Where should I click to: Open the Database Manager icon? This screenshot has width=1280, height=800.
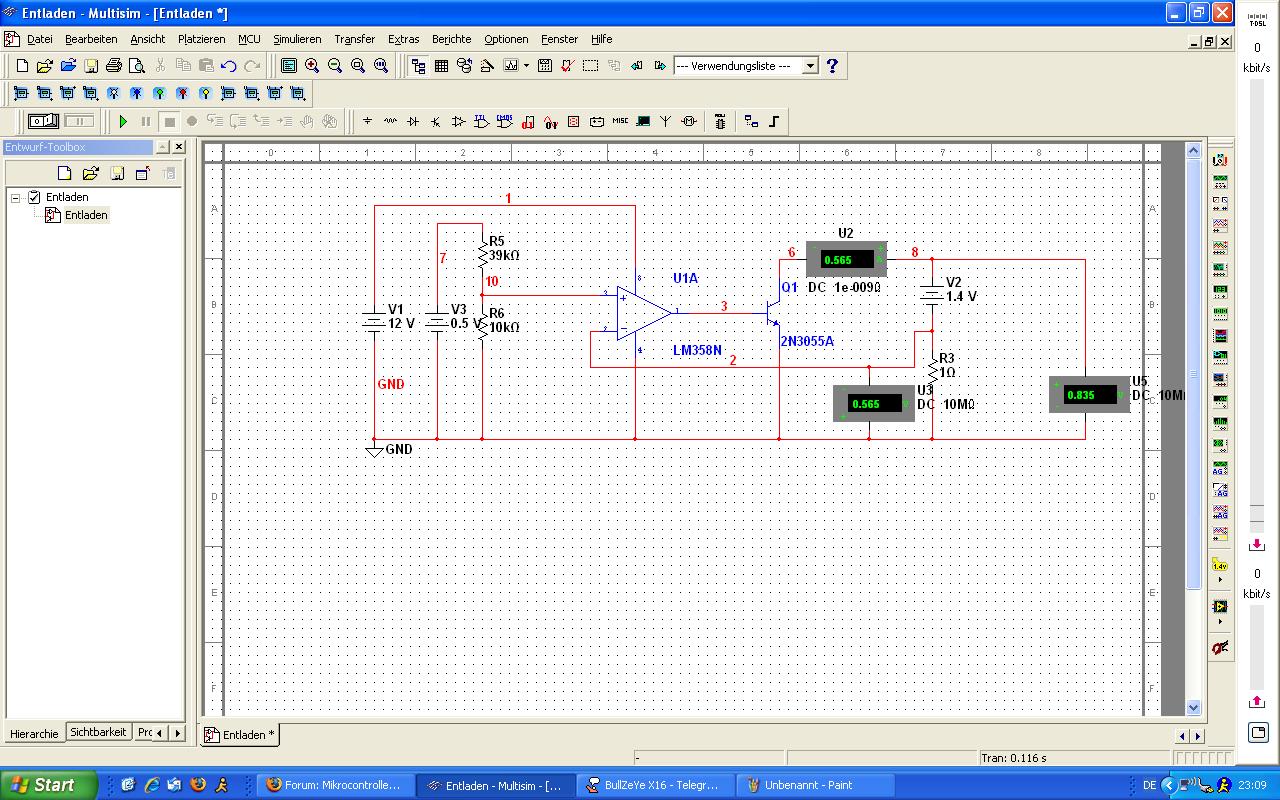click(464, 66)
